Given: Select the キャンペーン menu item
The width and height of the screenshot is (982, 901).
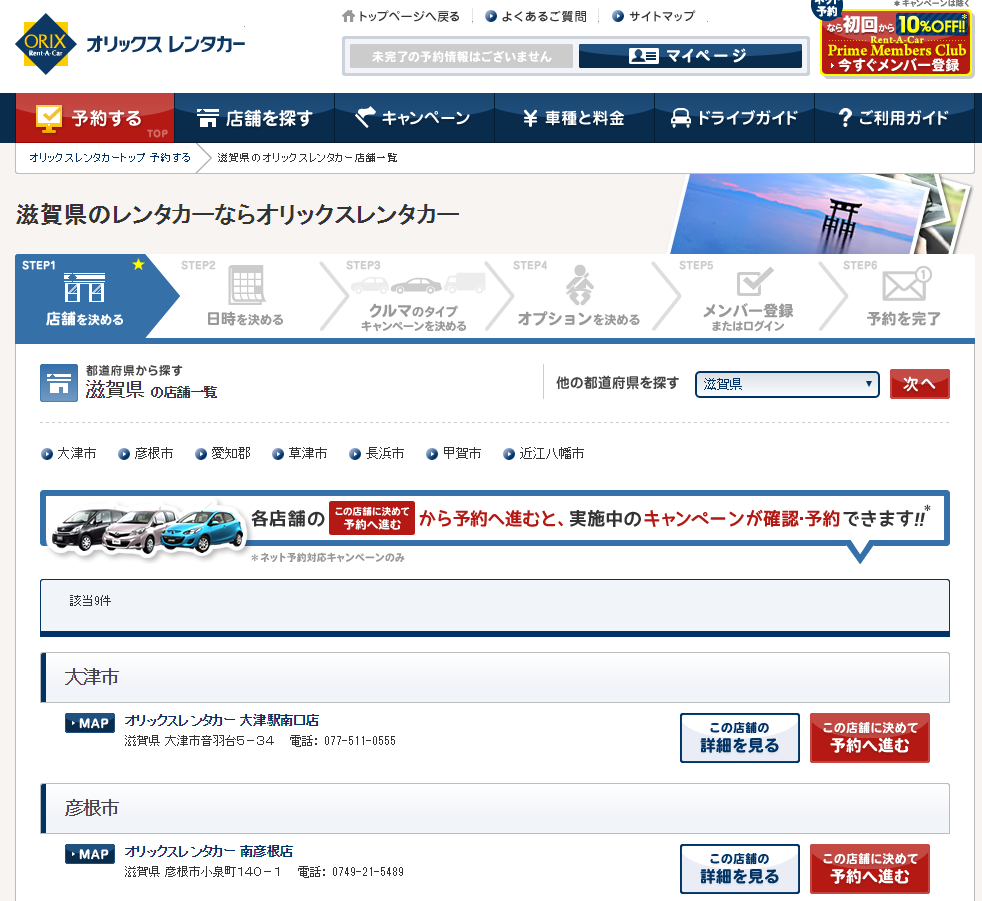Looking at the screenshot, I should (x=414, y=118).
